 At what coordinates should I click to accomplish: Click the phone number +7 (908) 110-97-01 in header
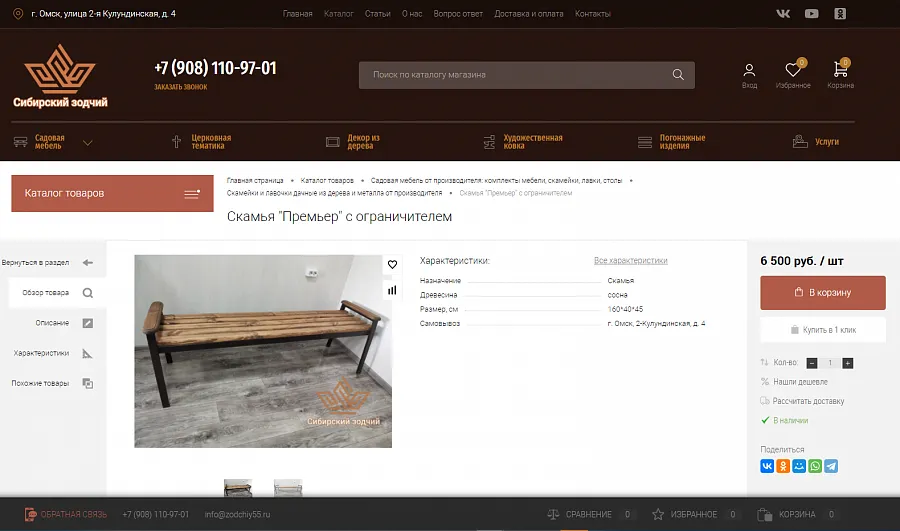[x=215, y=68]
